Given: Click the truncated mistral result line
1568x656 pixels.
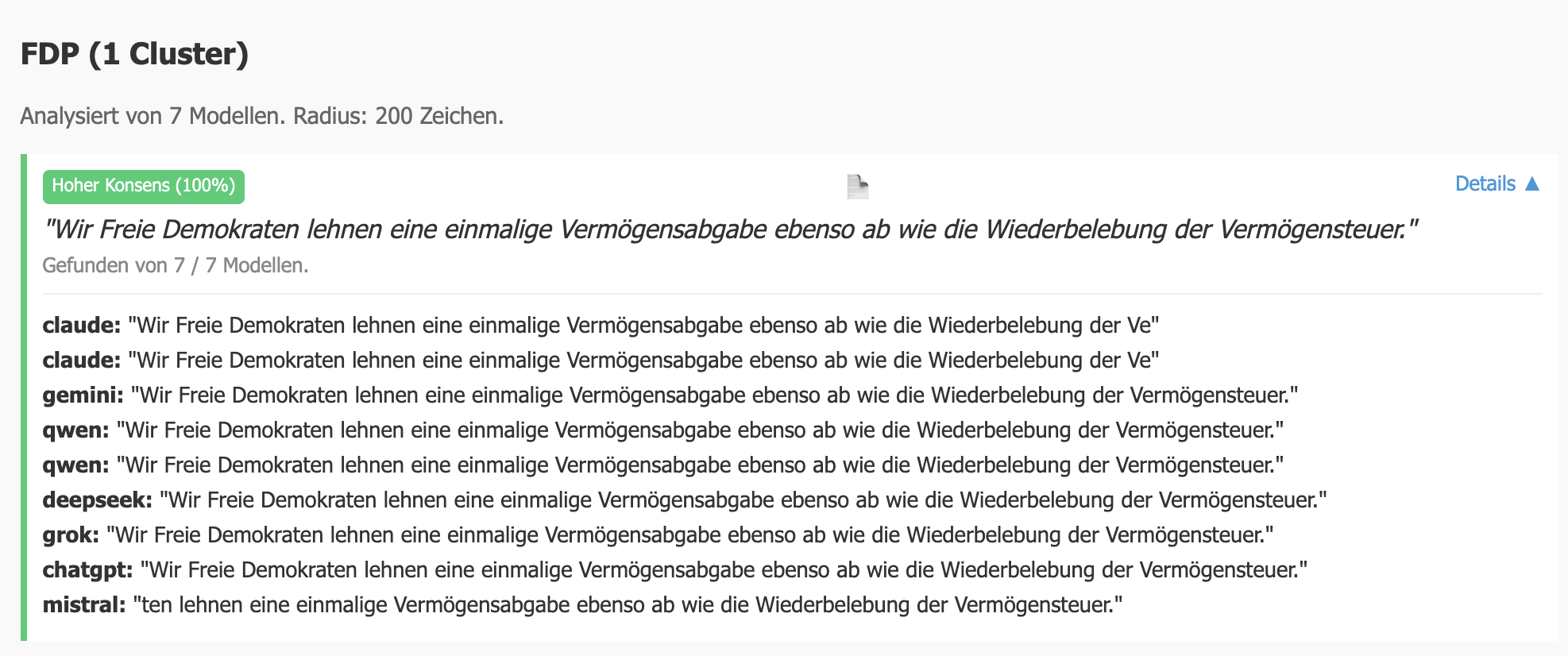Looking at the screenshot, I should 582,605.
